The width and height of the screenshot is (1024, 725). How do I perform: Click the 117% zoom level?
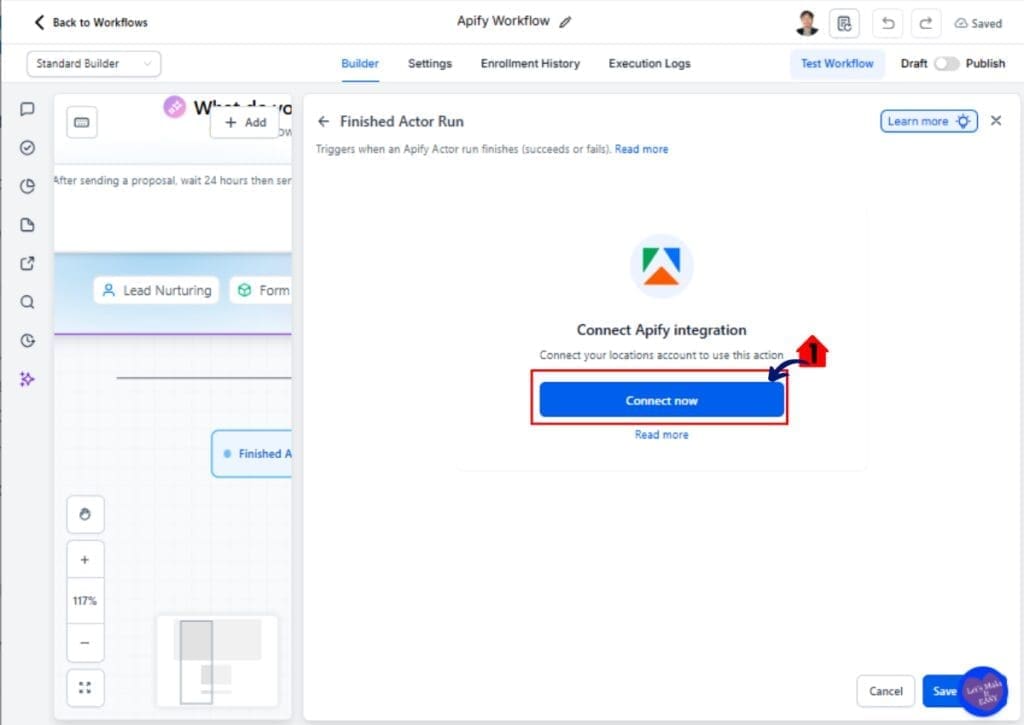(x=85, y=601)
